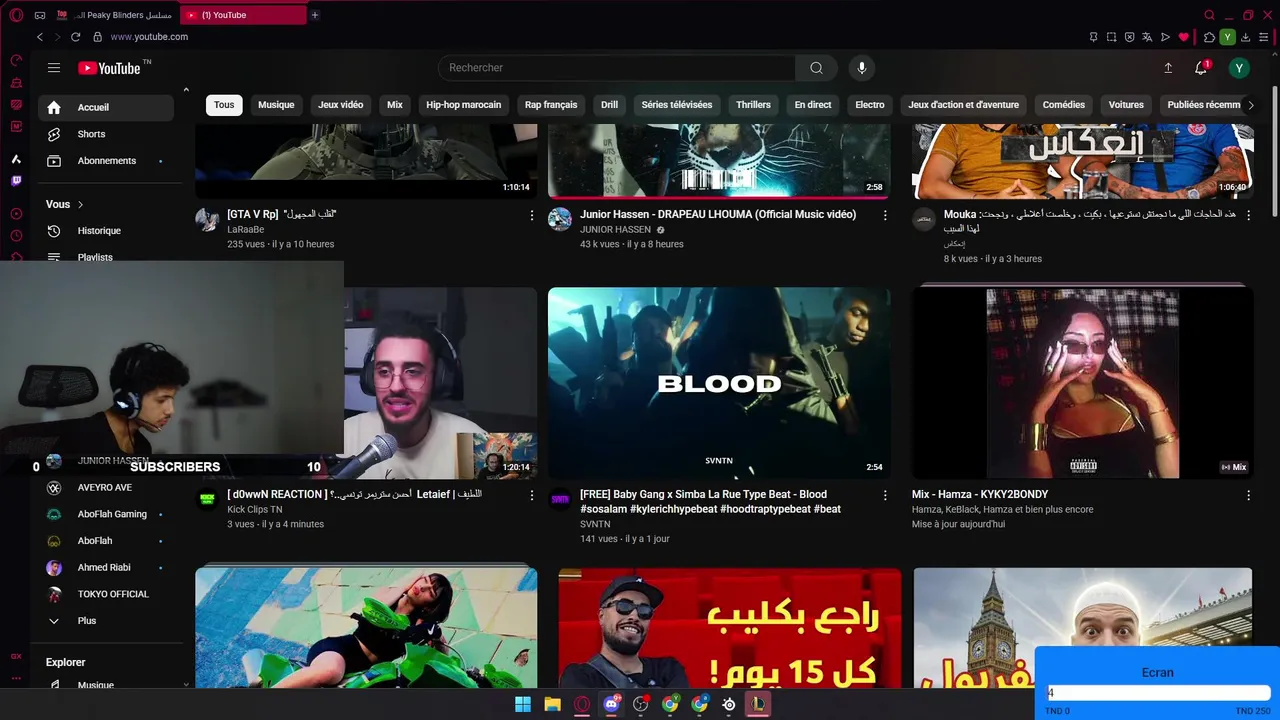Click the heart bookmark icon

[x=1184, y=37]
